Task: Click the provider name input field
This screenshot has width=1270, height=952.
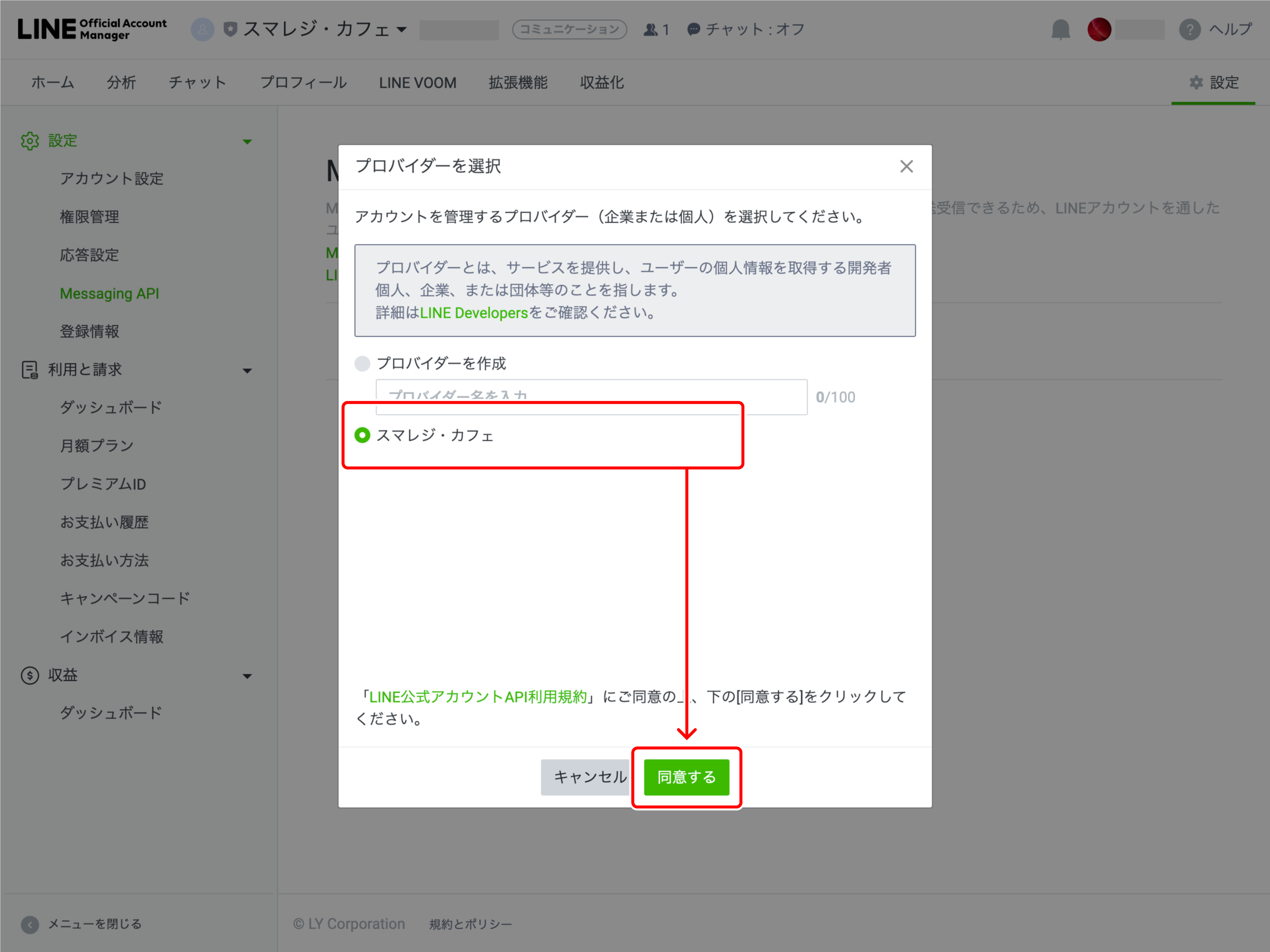Action: click(x=591, y=397)
